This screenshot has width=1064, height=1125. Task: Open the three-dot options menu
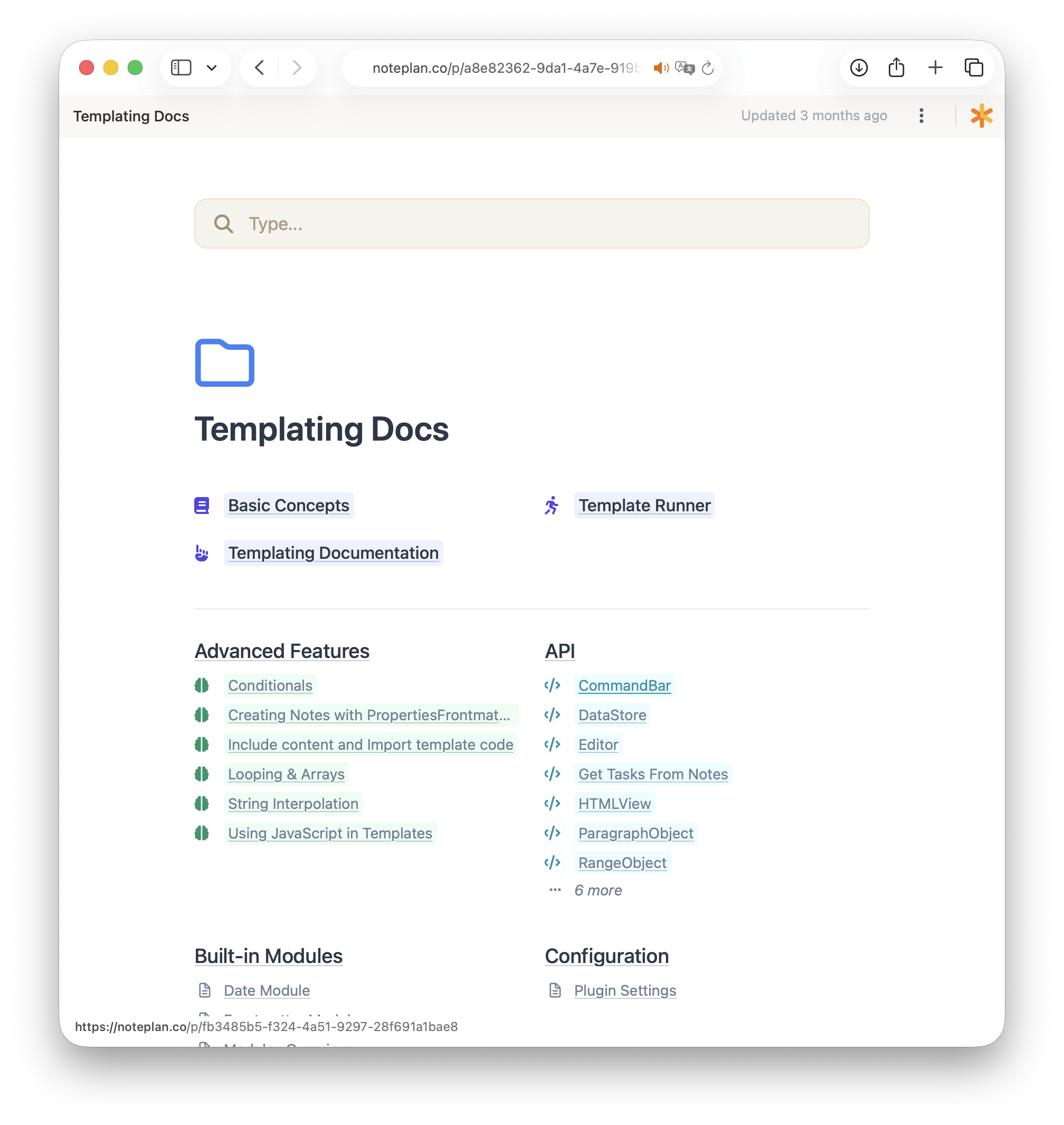[921, 116]
